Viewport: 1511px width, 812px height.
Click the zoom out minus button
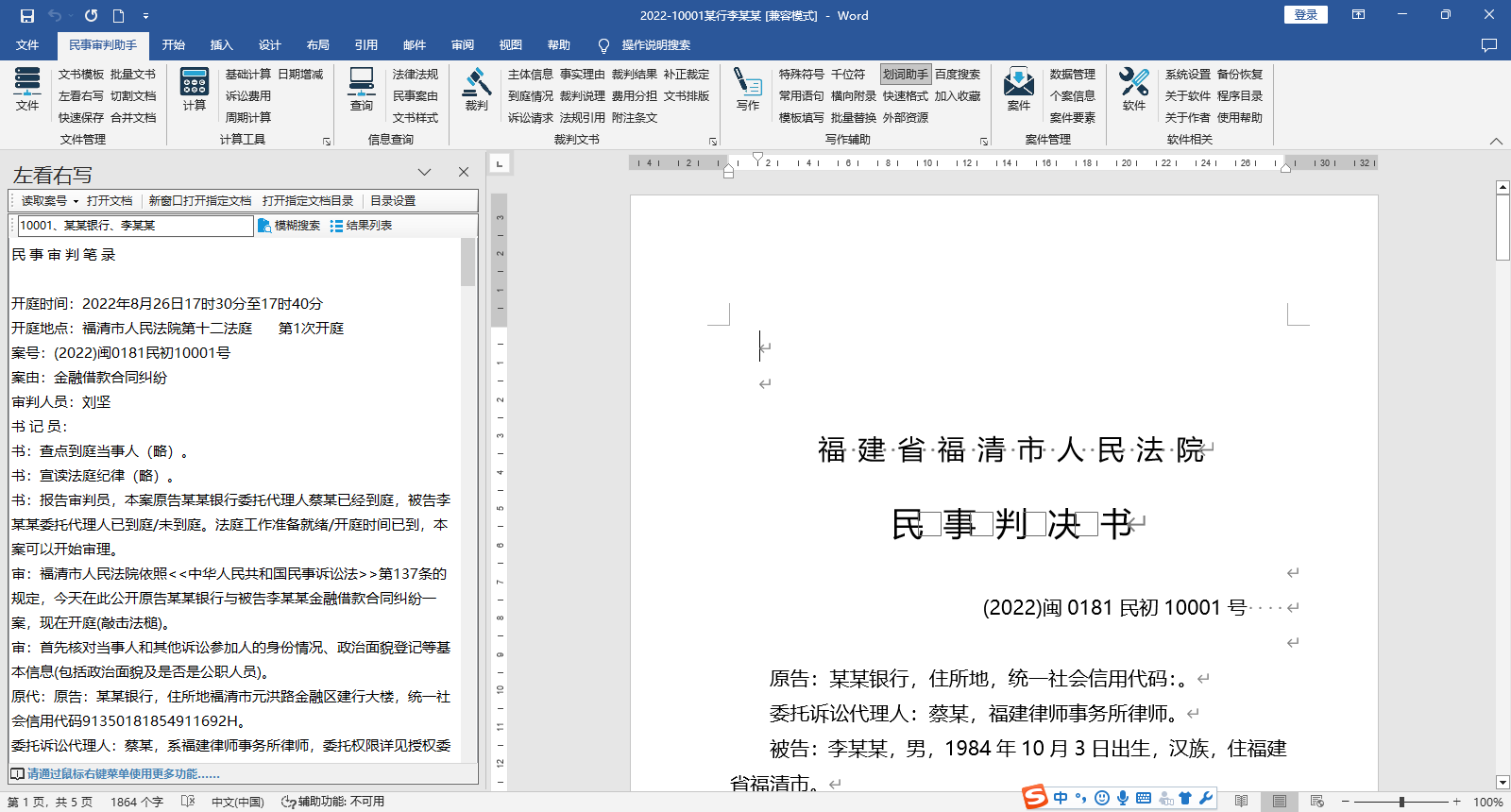pos(1346,802)
